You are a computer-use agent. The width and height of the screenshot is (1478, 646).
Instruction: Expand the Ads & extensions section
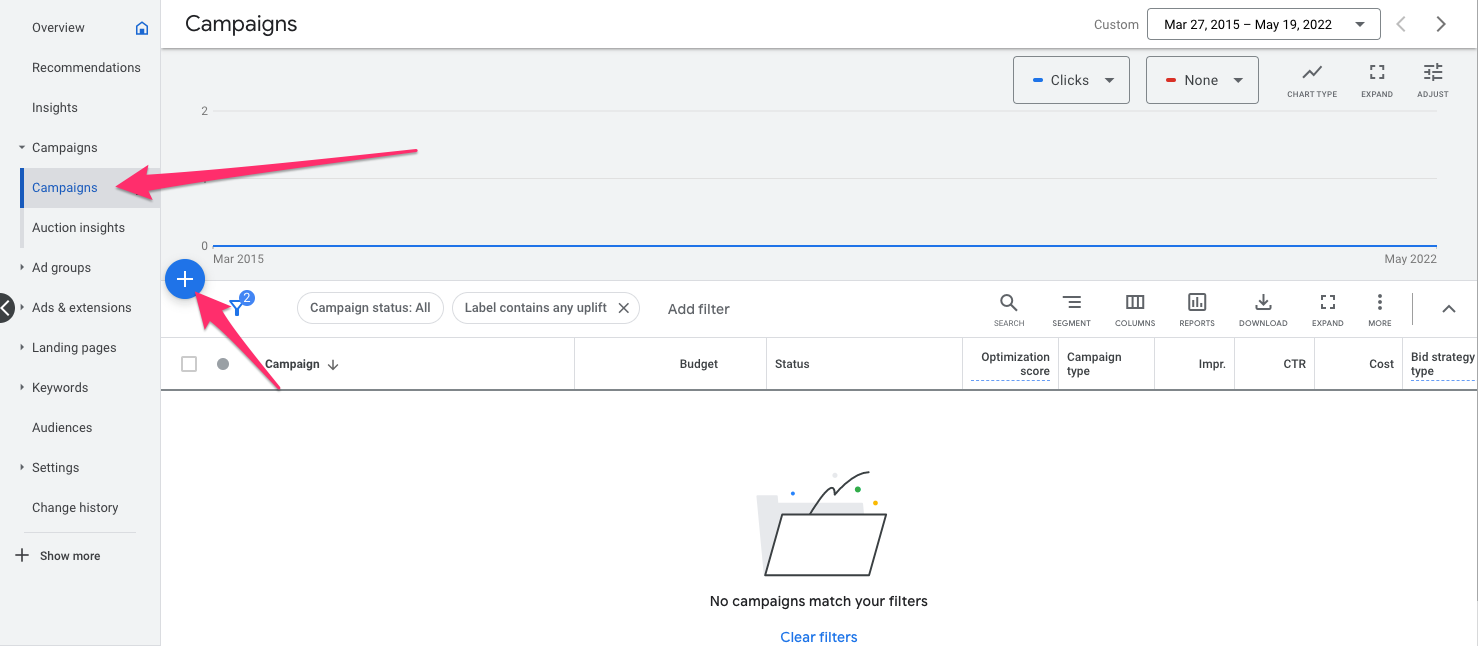(22, 308)
